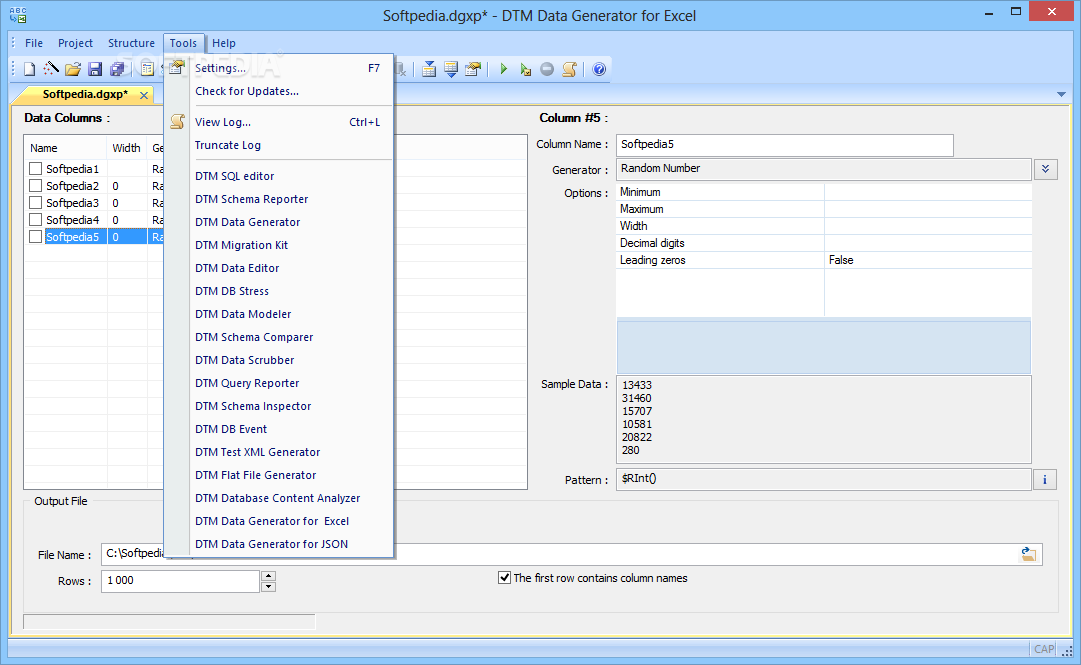The image size is (1081, 665).
Task: Toggle the Softpedia3 column checkbox
Action: (x=36, y=203)
